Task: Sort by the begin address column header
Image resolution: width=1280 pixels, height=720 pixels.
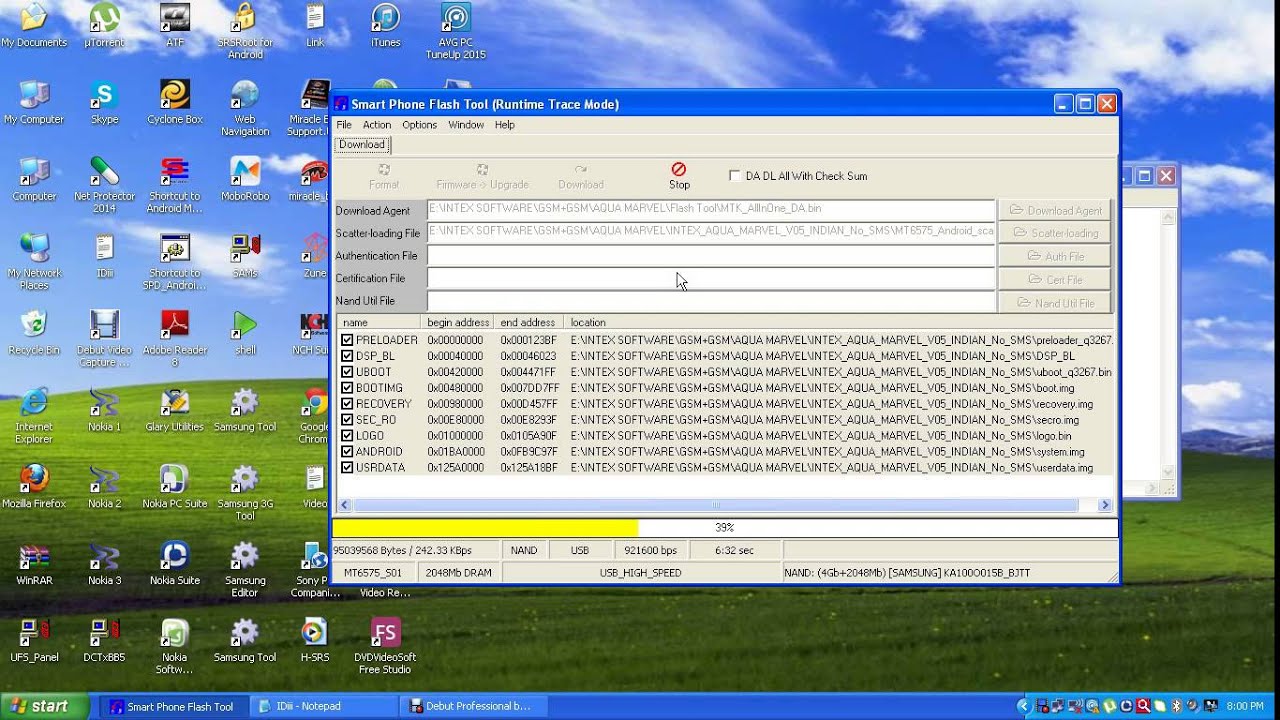Action: 459,322
